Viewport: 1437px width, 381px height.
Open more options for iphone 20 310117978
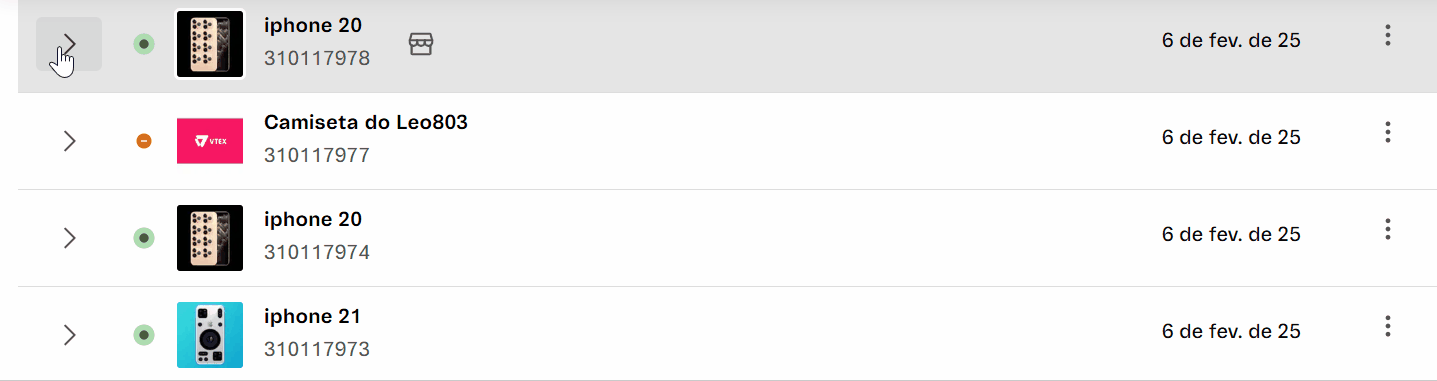click(1387, 36)
